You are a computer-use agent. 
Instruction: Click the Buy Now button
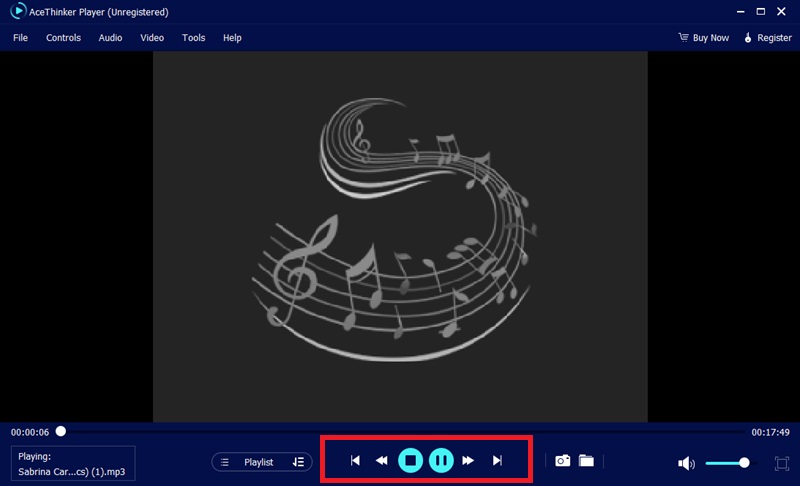pyautogui.click(x=704, y=38)
